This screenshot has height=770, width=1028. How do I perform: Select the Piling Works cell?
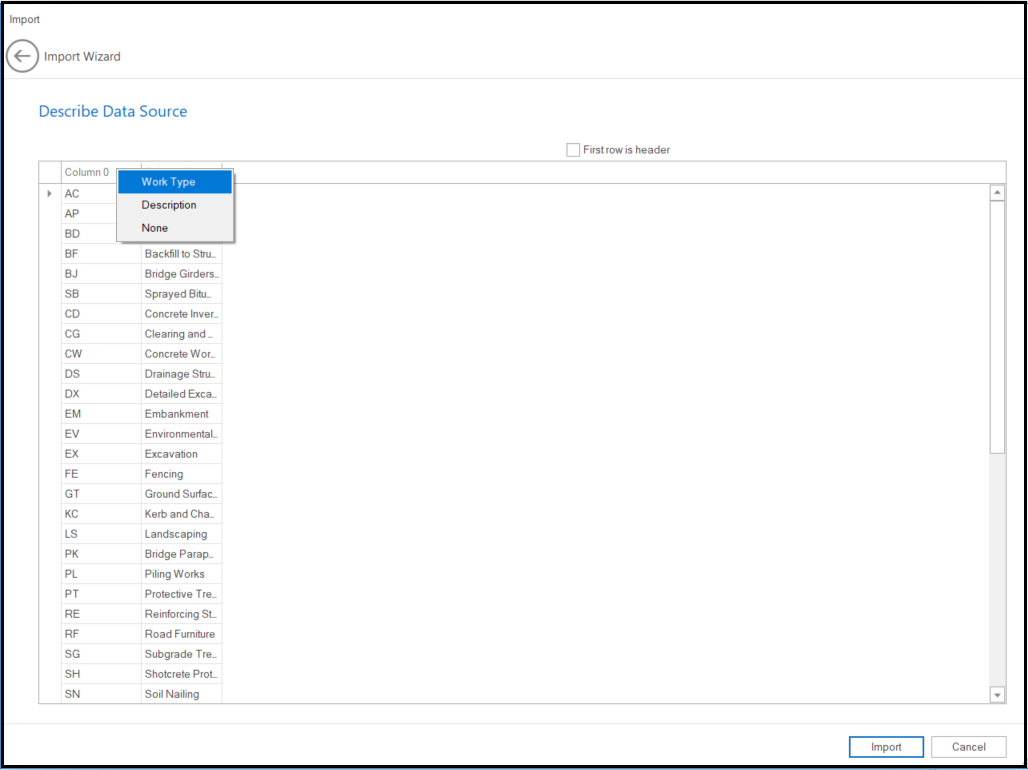[x=180, y=574]
